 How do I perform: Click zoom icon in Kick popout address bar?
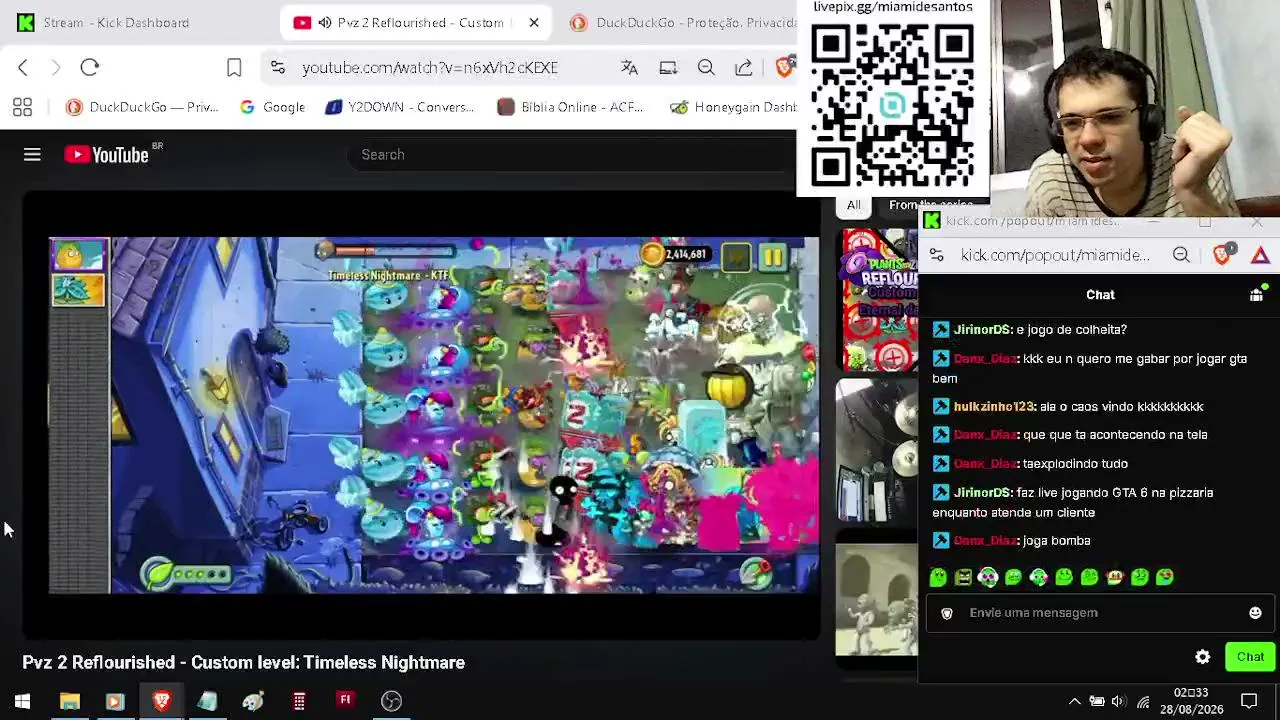coord(1181,255)
